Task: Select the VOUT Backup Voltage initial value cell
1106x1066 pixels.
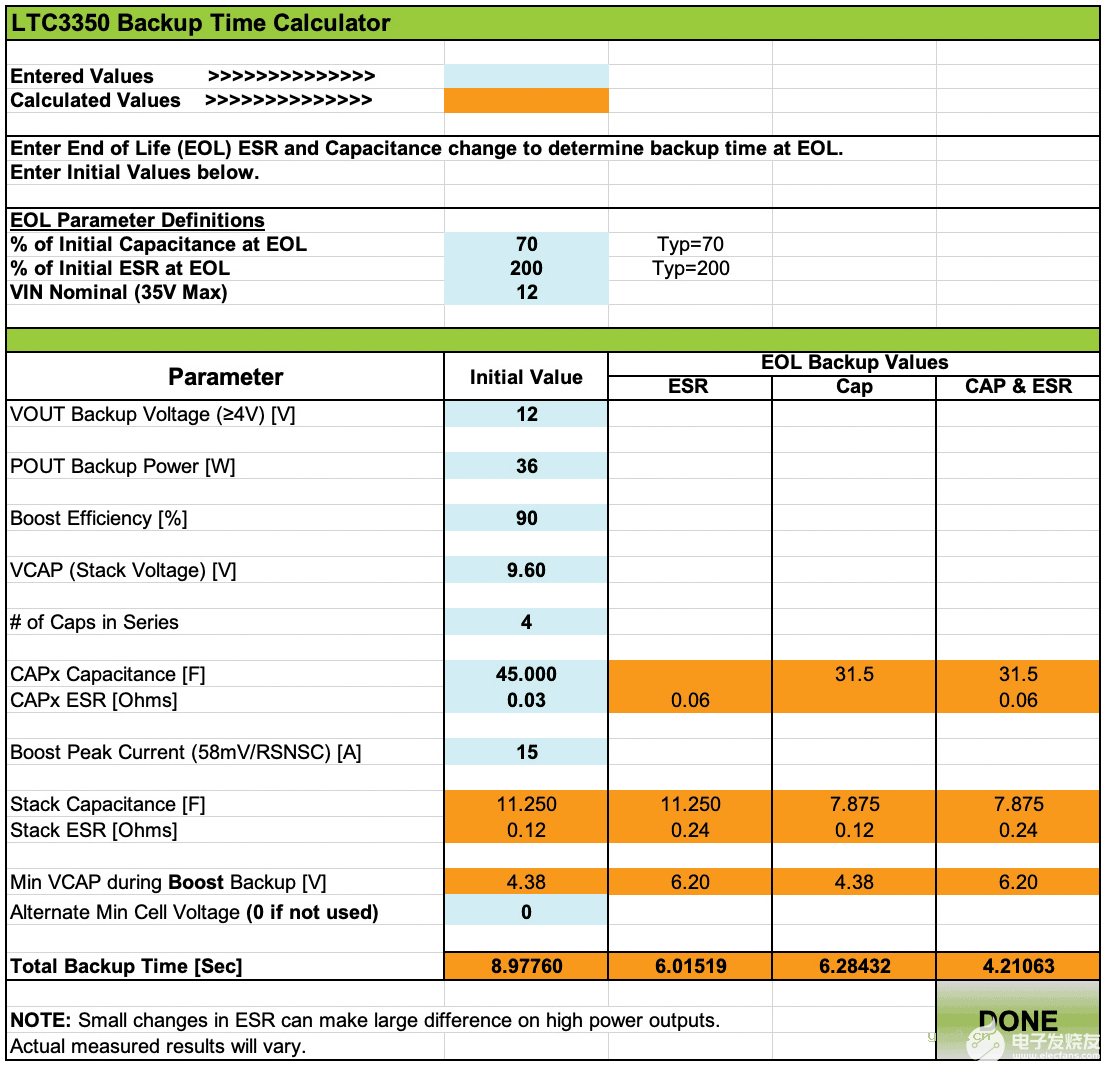Action: pyautogui.click(x=526, y=414)
